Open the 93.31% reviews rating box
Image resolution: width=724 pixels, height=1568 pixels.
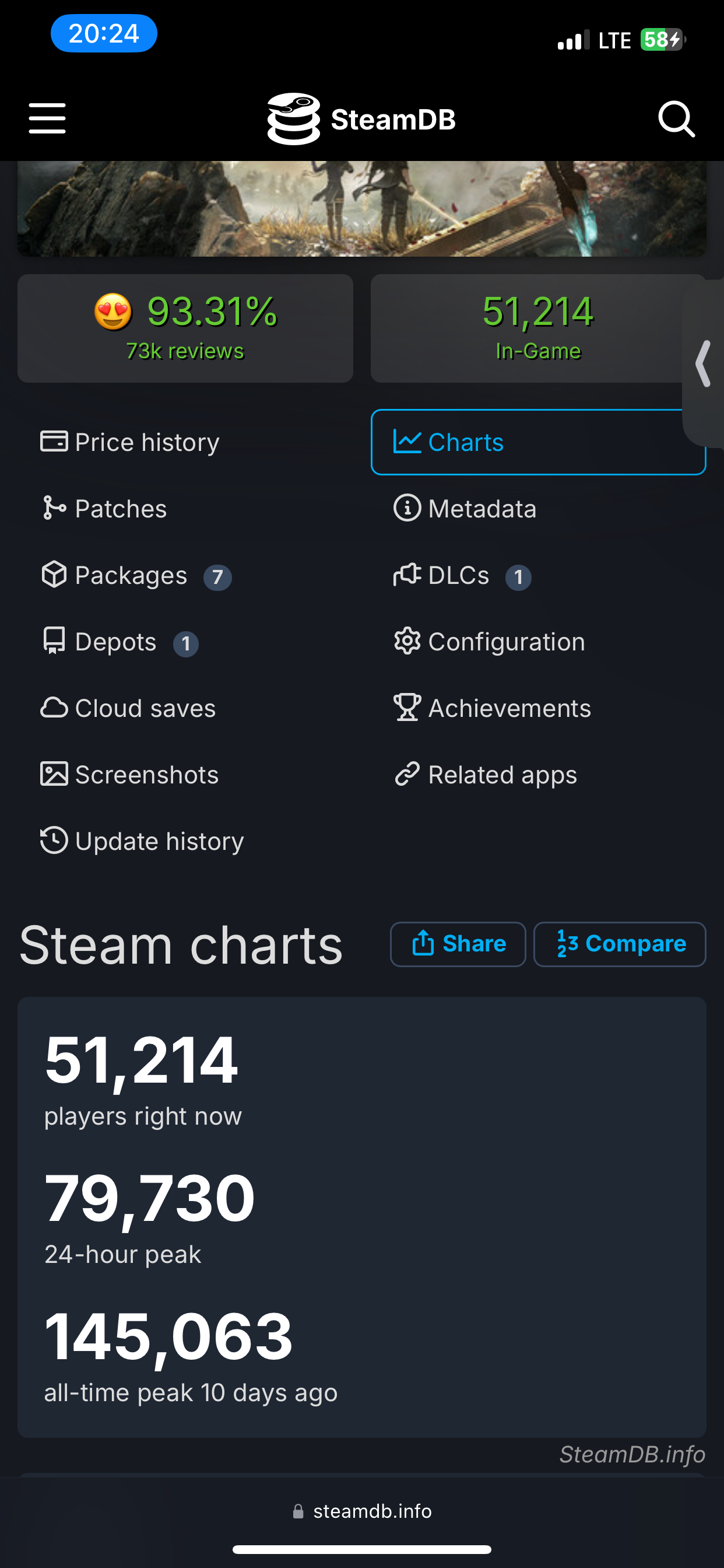point(185,328)
